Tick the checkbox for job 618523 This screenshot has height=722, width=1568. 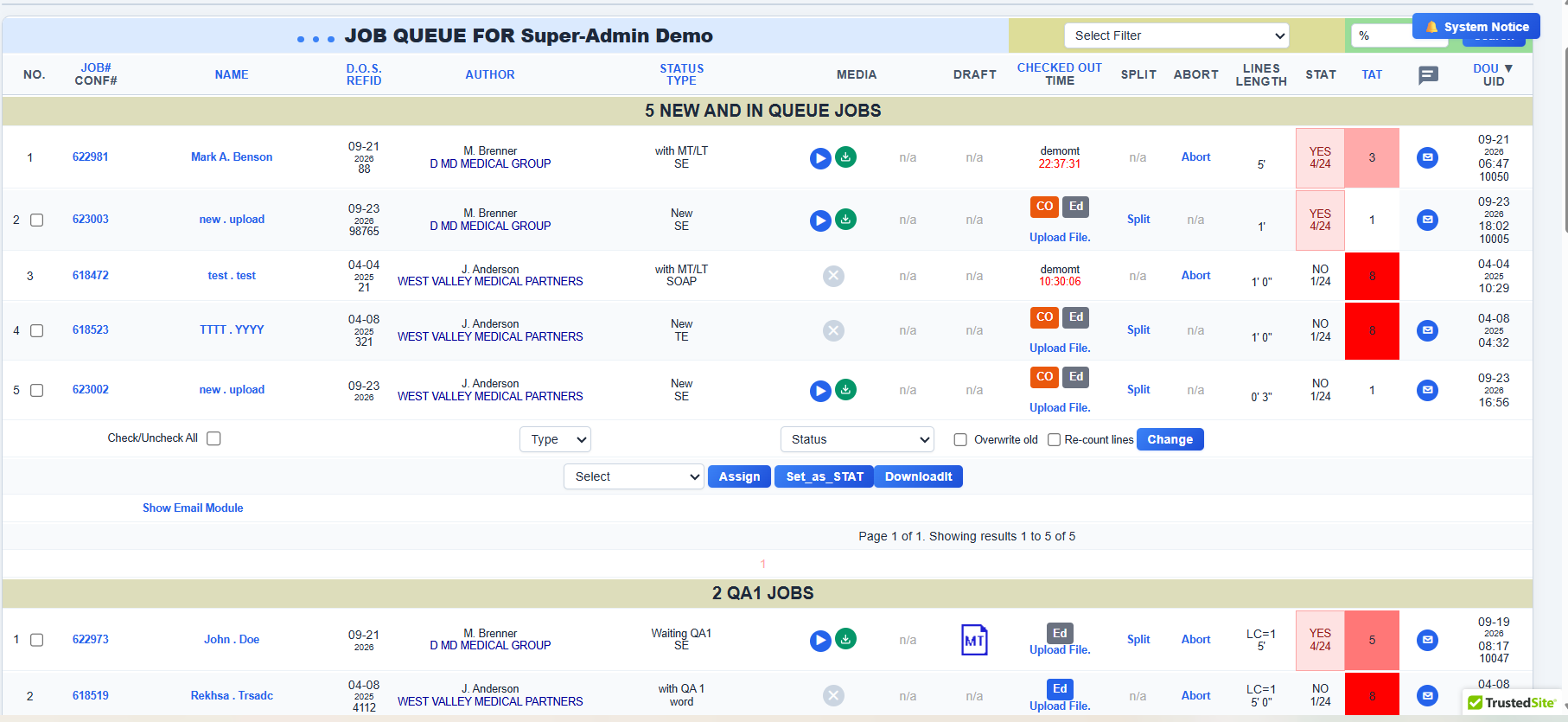(x=37, y=330)
